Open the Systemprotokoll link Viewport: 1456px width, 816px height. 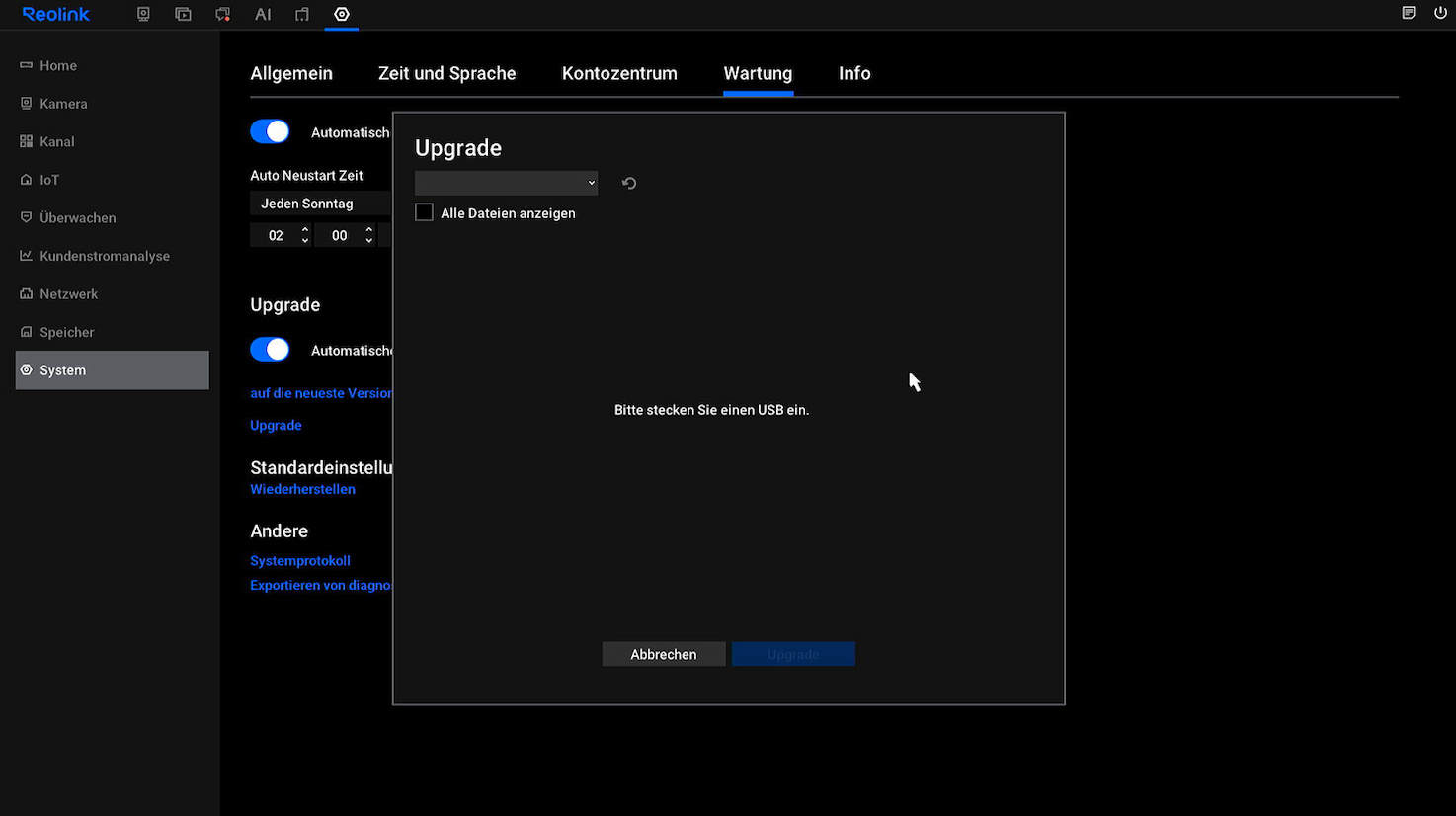pyautogui.click(x=300, y=560)
